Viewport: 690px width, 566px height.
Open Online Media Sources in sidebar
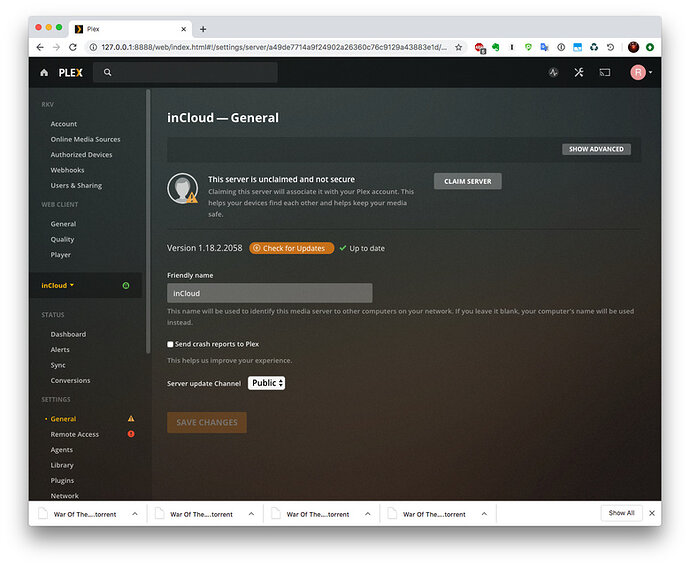click(x=85, y=140)
